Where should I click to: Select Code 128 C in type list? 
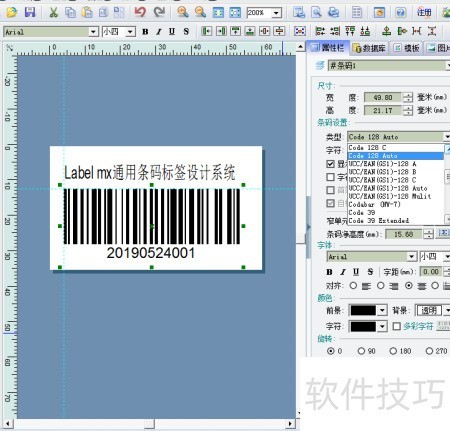(x=395, y=148)
